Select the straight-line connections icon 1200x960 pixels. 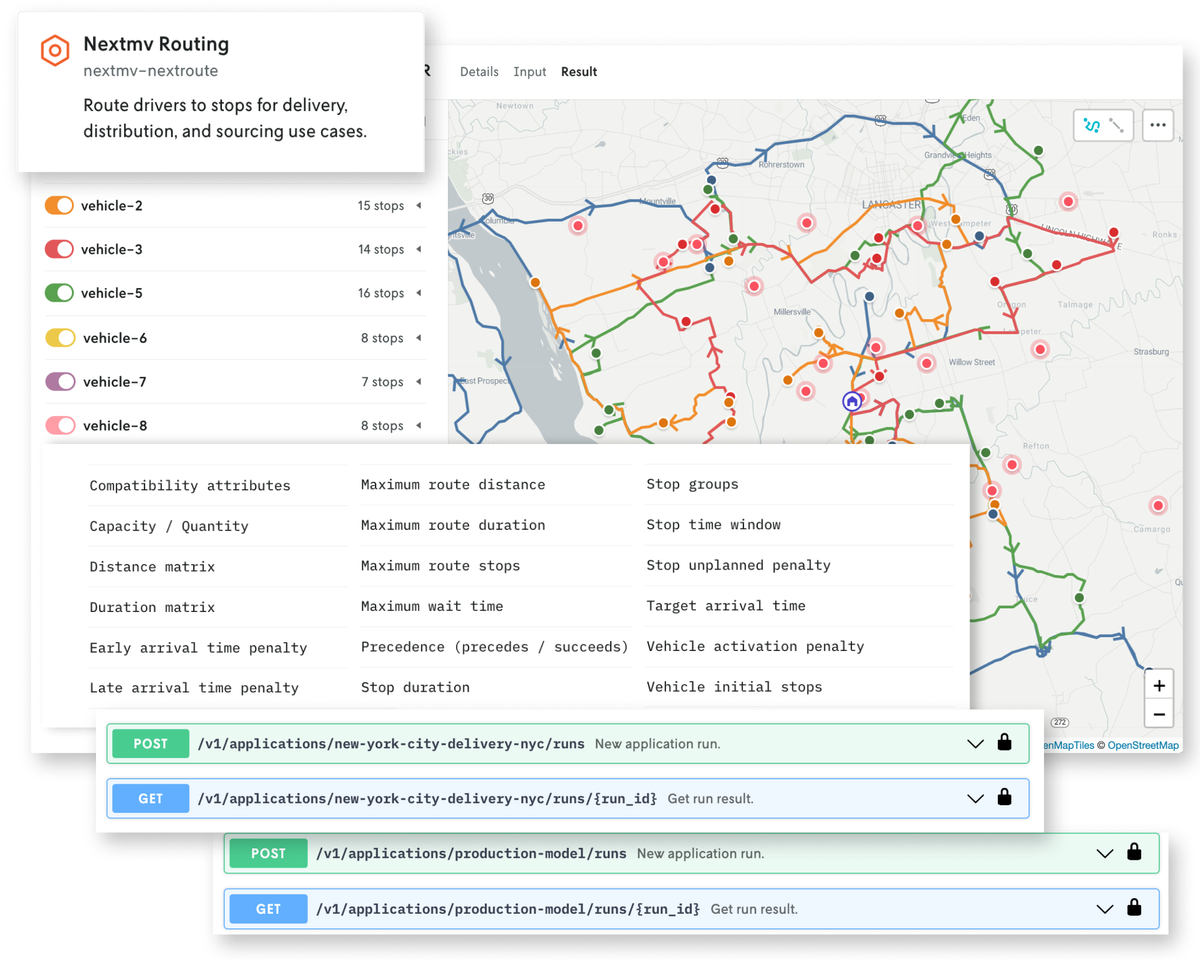pyautogui.click(x=1115, y=124)
